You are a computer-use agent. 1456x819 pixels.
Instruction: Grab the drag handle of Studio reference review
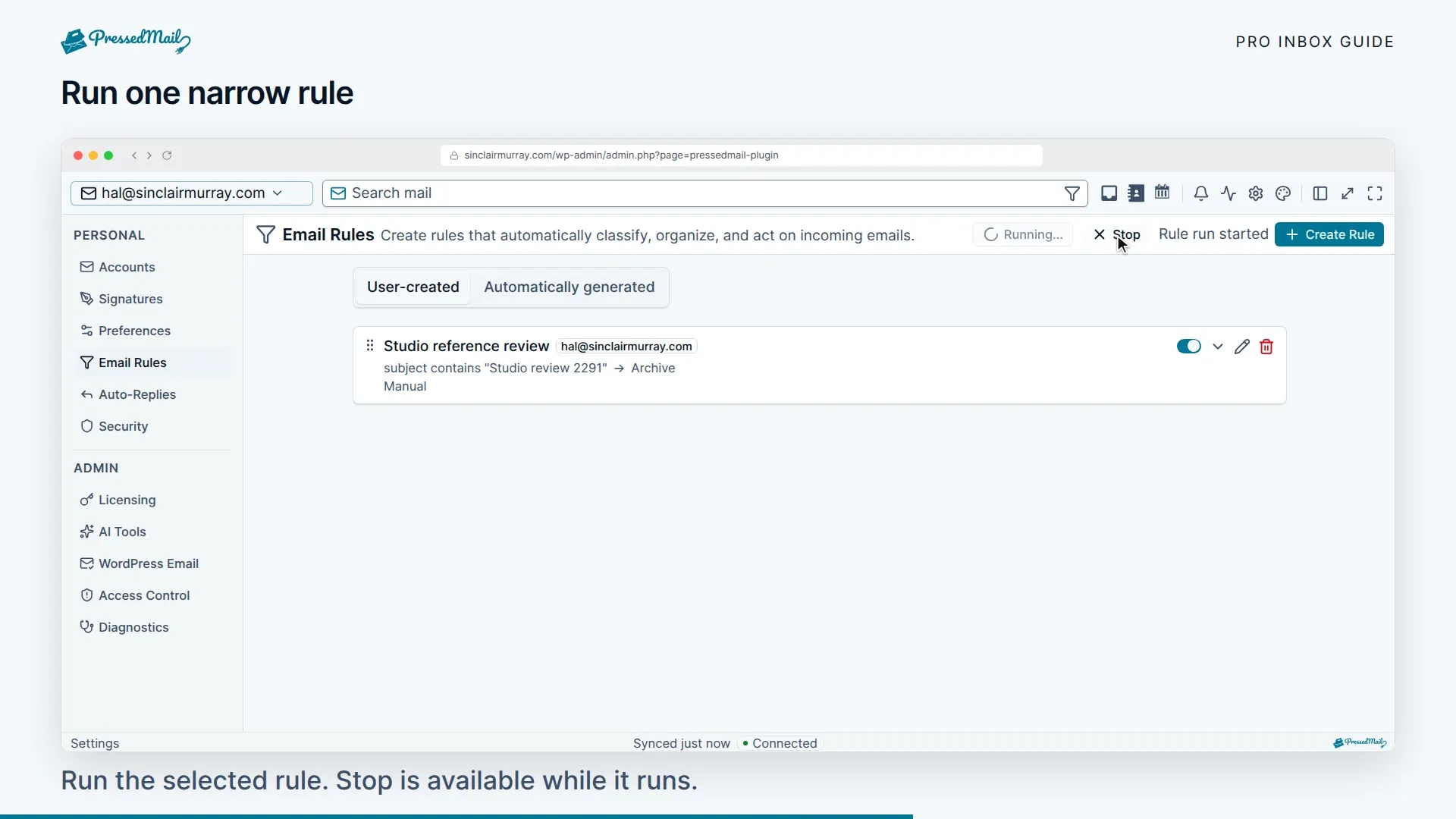(370, 346)
